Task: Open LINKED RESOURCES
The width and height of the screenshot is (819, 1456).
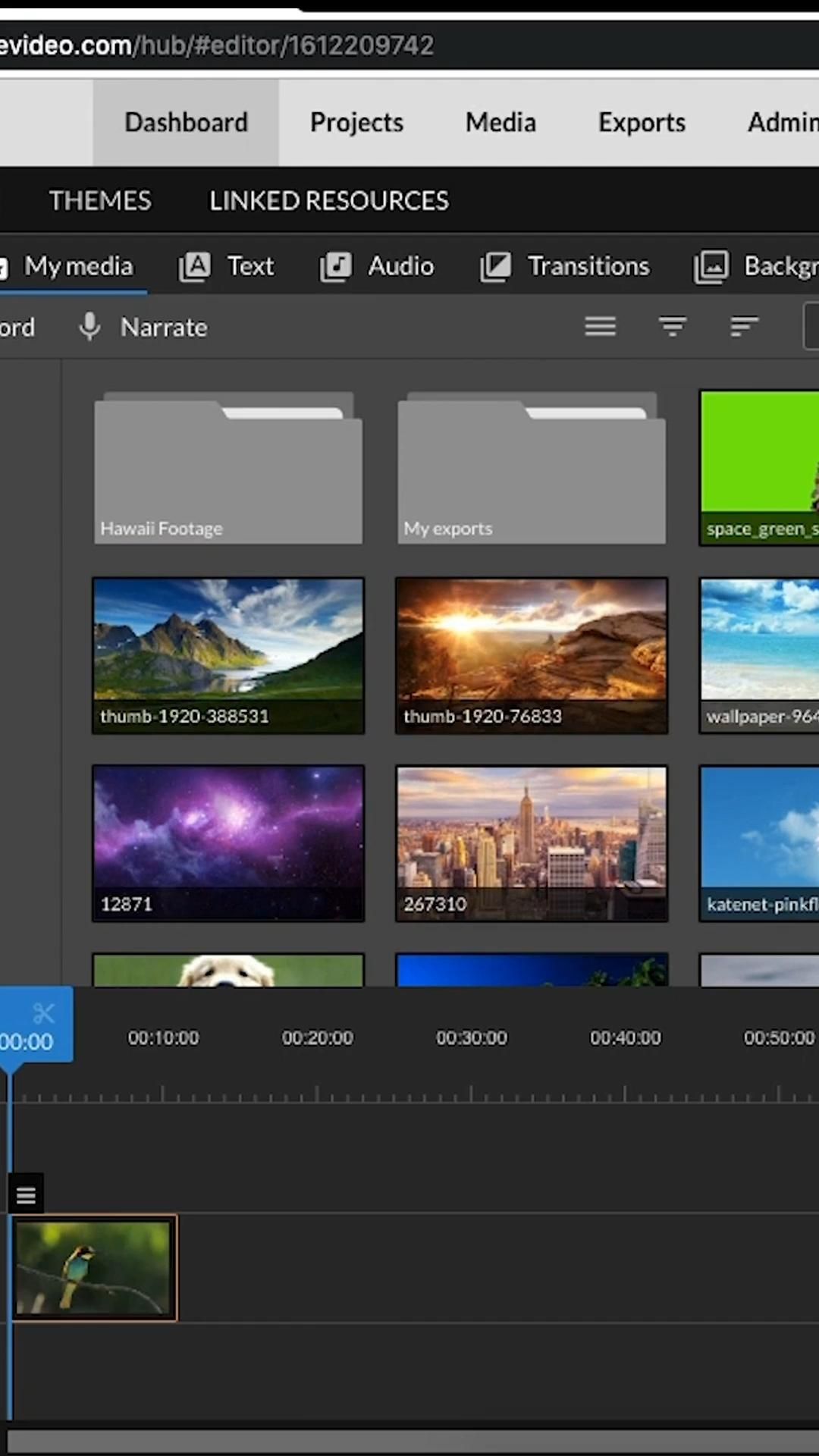Action: click(329, 201)
